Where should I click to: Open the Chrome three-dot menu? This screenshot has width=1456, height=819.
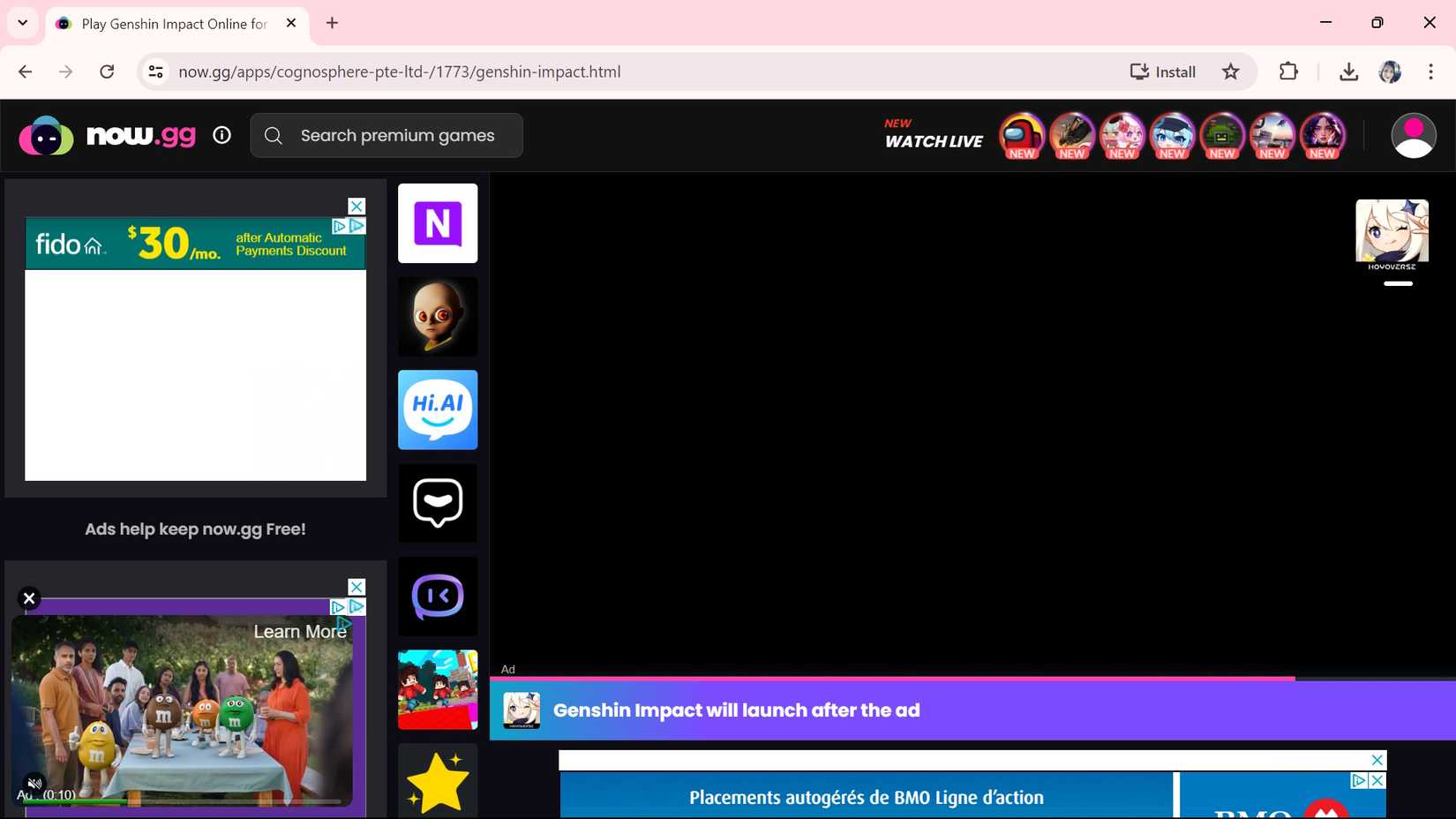pyautogui.click(x=1430, y=71)
